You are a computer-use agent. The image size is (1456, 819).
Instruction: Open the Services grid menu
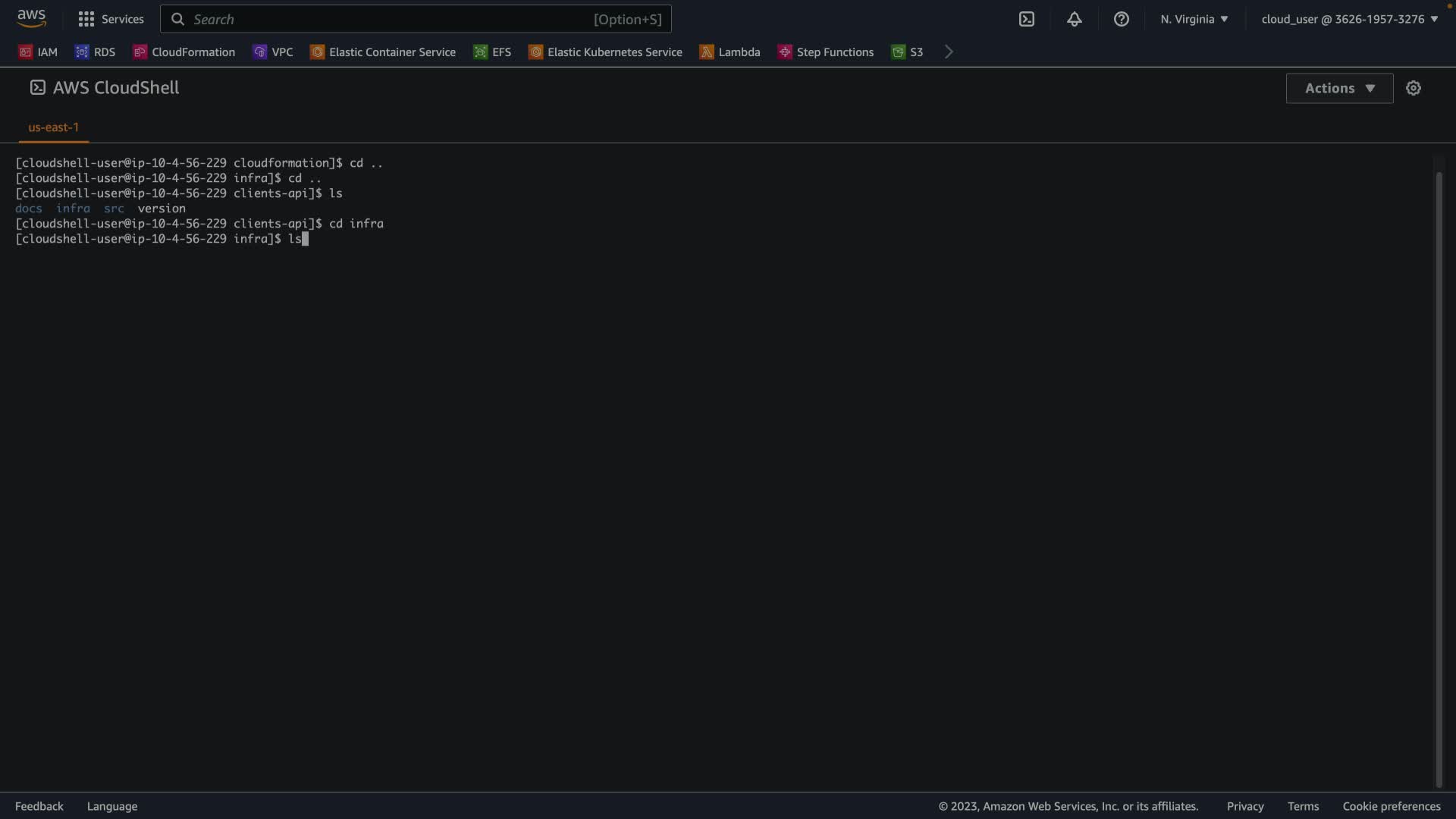(111, 19)
